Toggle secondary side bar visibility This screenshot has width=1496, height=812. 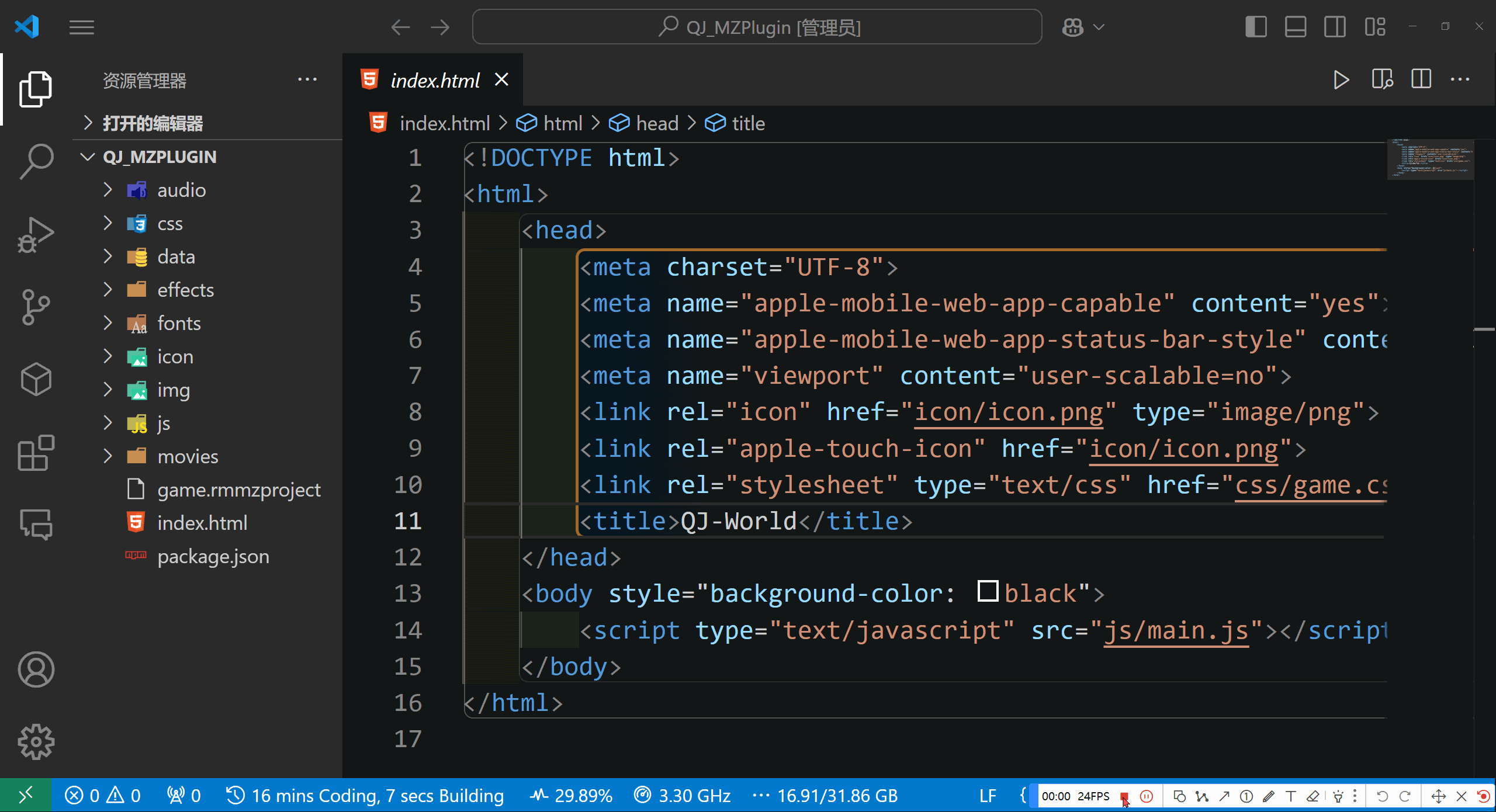click(1335, 27)
